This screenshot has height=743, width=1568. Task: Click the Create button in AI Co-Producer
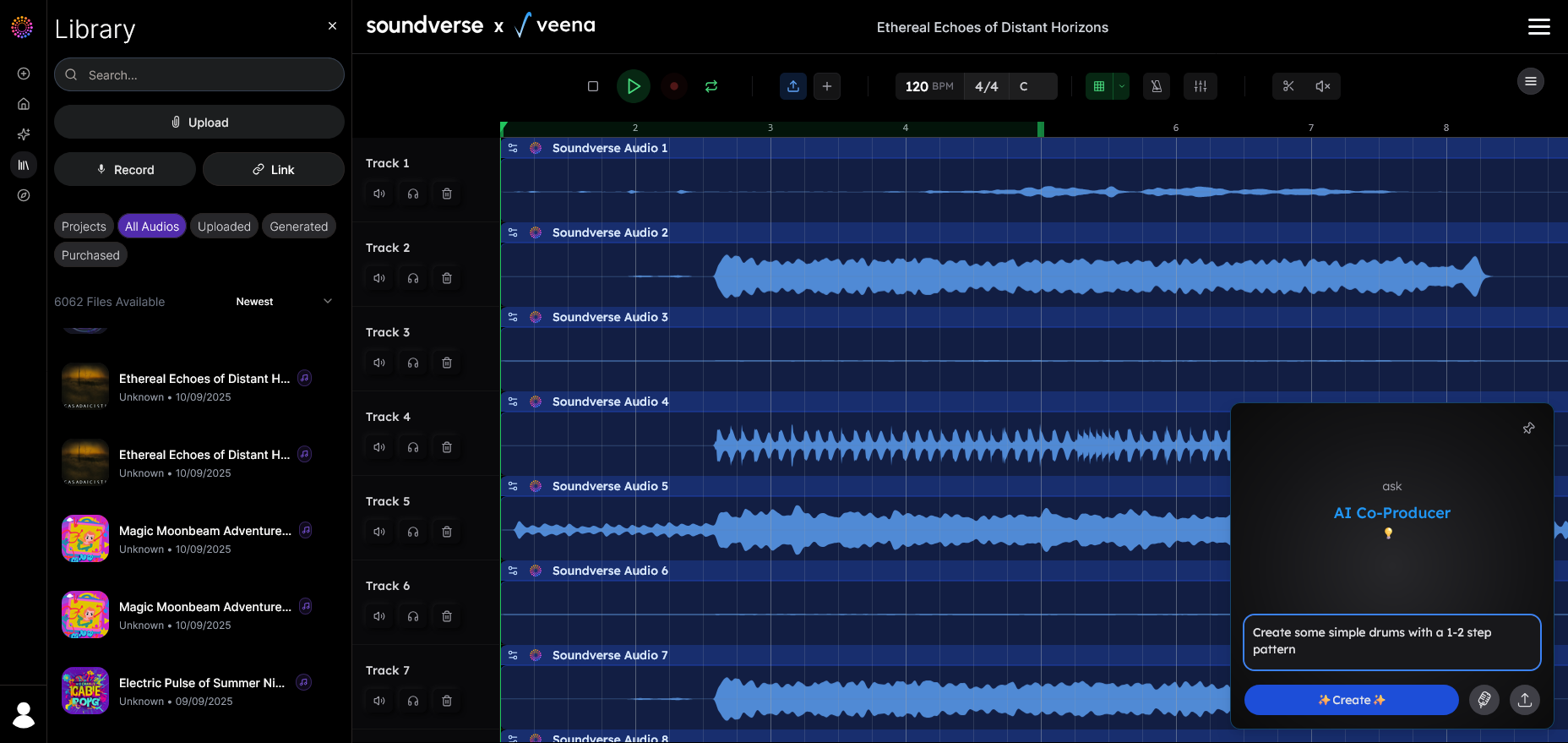coord(1352,700)
